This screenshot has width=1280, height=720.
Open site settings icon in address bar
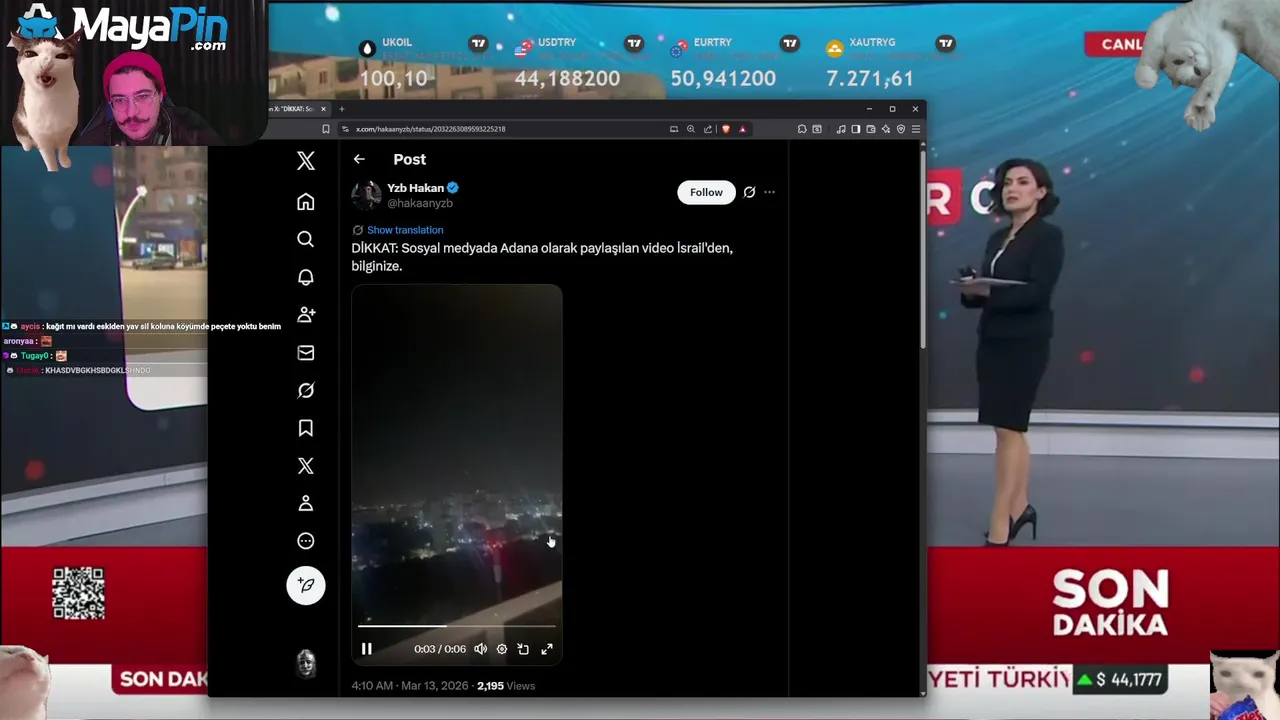(x=345, y=129)
